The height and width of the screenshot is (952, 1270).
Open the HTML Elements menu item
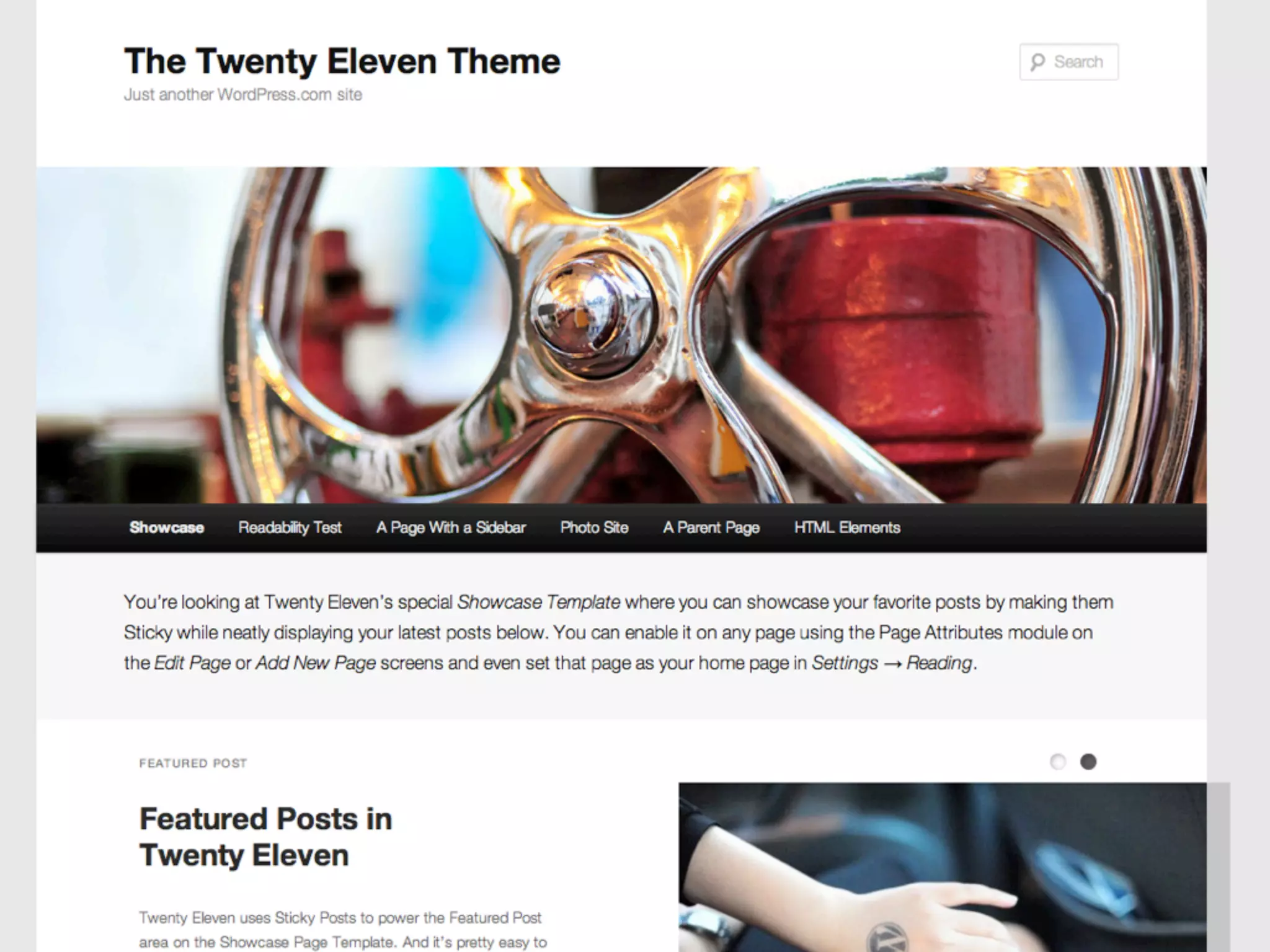847,527
